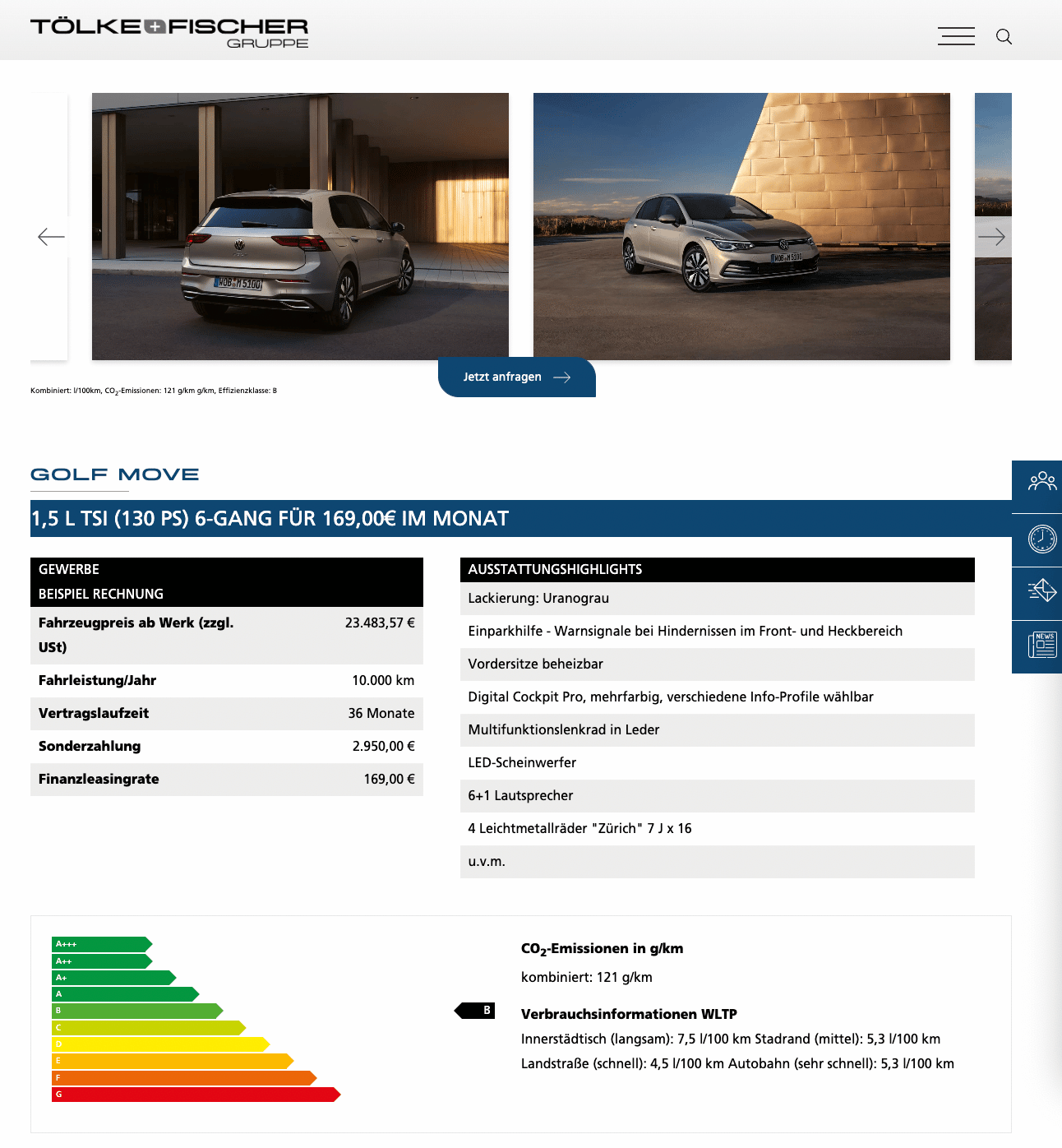Select row 6+1 Lautsprecher

(718, 796)
